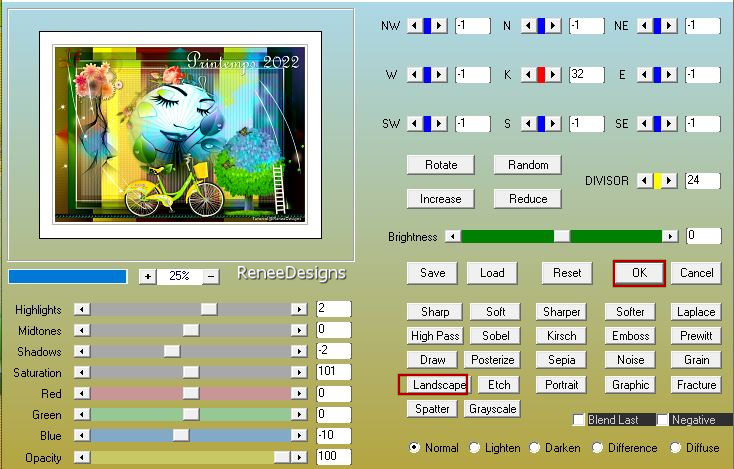Select the Darken radio button
734x469 pixels.
[x=535, y=447]
